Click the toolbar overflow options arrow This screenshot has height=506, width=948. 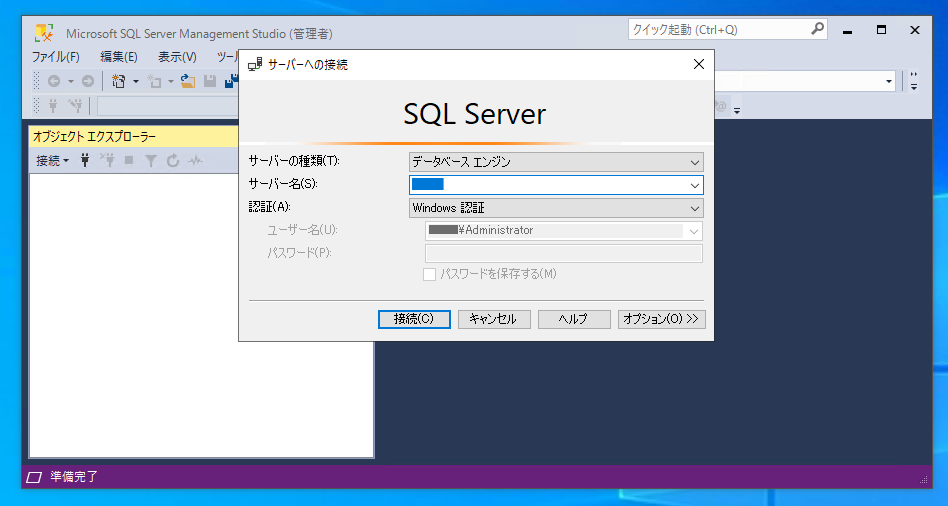click(914, 81)
